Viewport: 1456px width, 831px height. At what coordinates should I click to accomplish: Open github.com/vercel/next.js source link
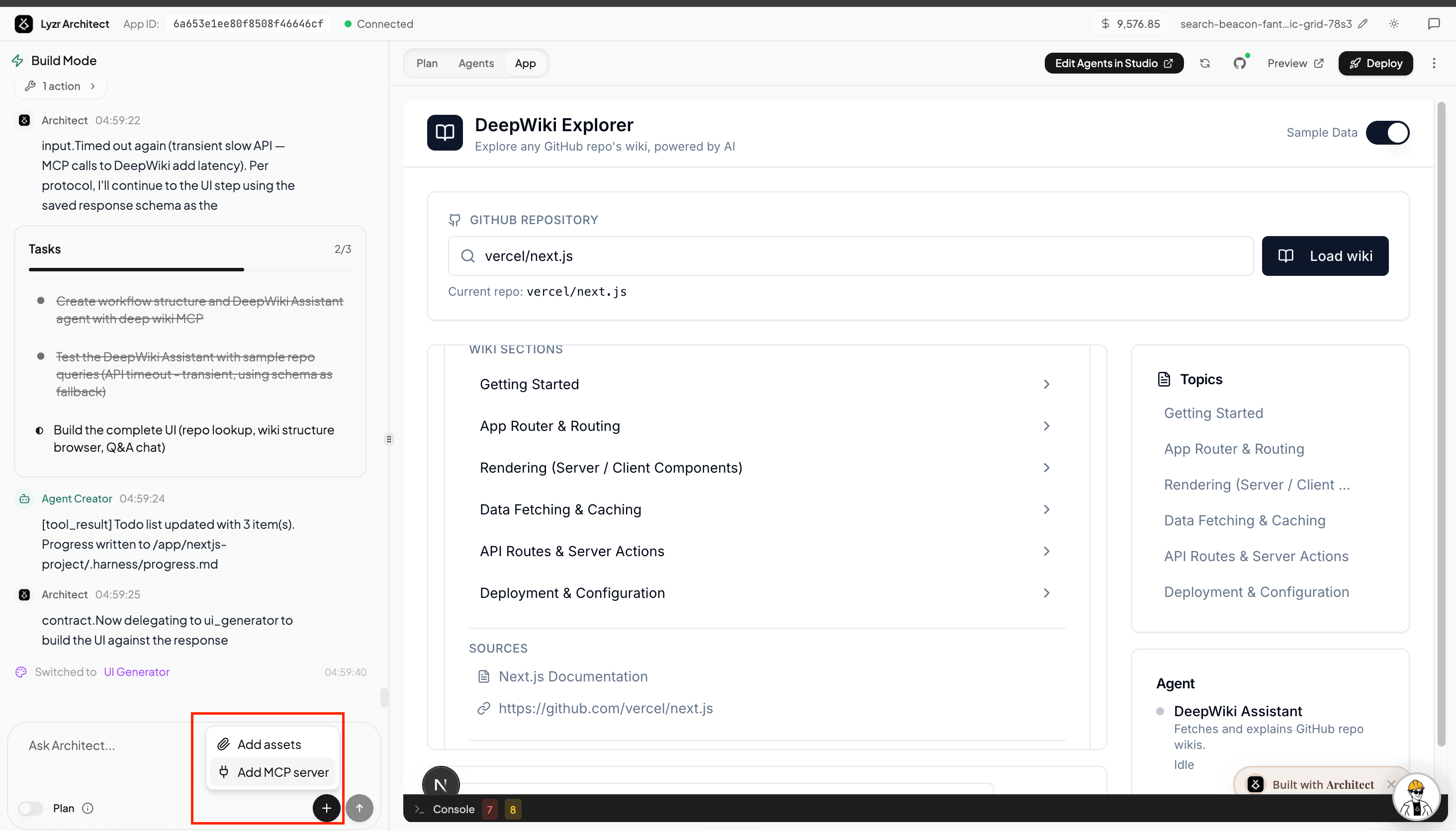(x=605, y=708)
